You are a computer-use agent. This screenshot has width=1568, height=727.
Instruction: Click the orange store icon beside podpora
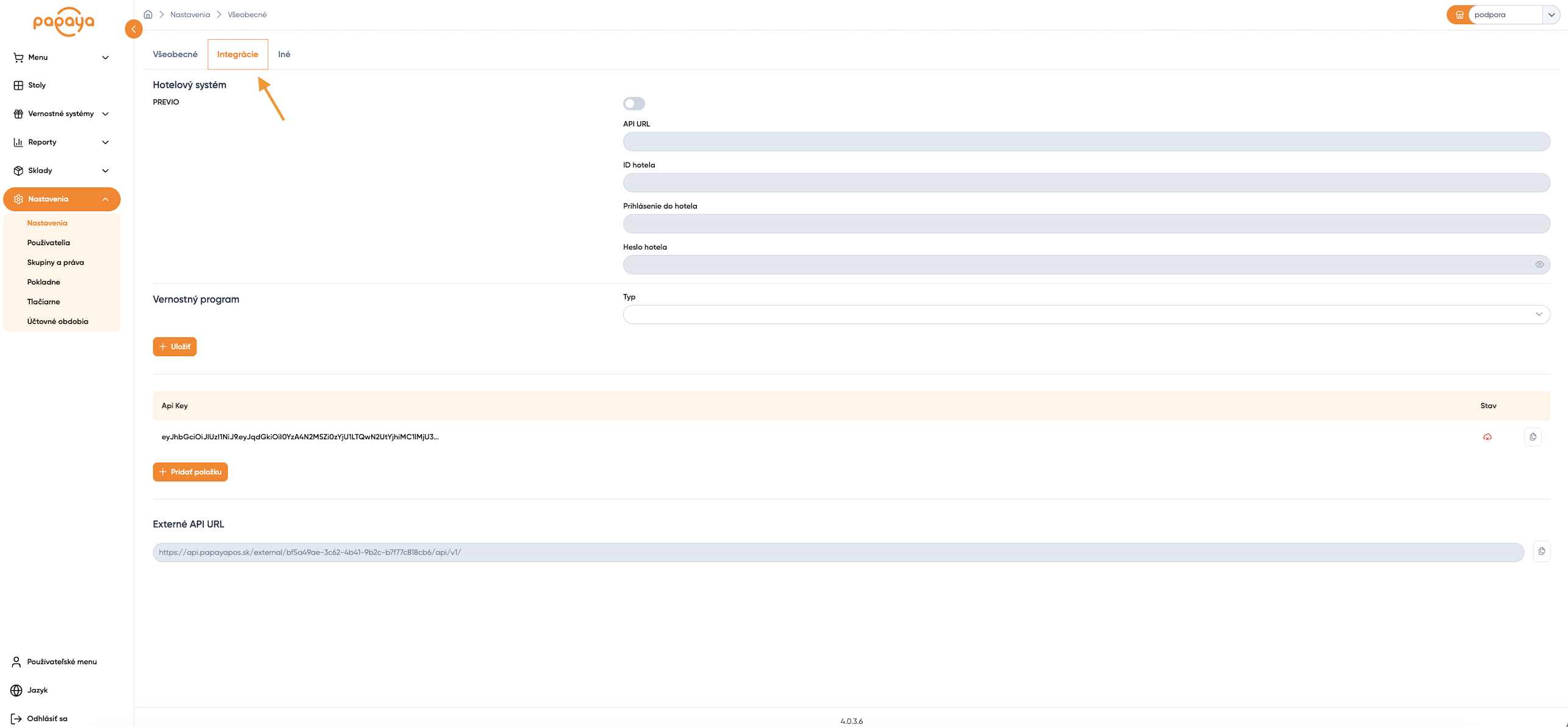point(1459,15)
